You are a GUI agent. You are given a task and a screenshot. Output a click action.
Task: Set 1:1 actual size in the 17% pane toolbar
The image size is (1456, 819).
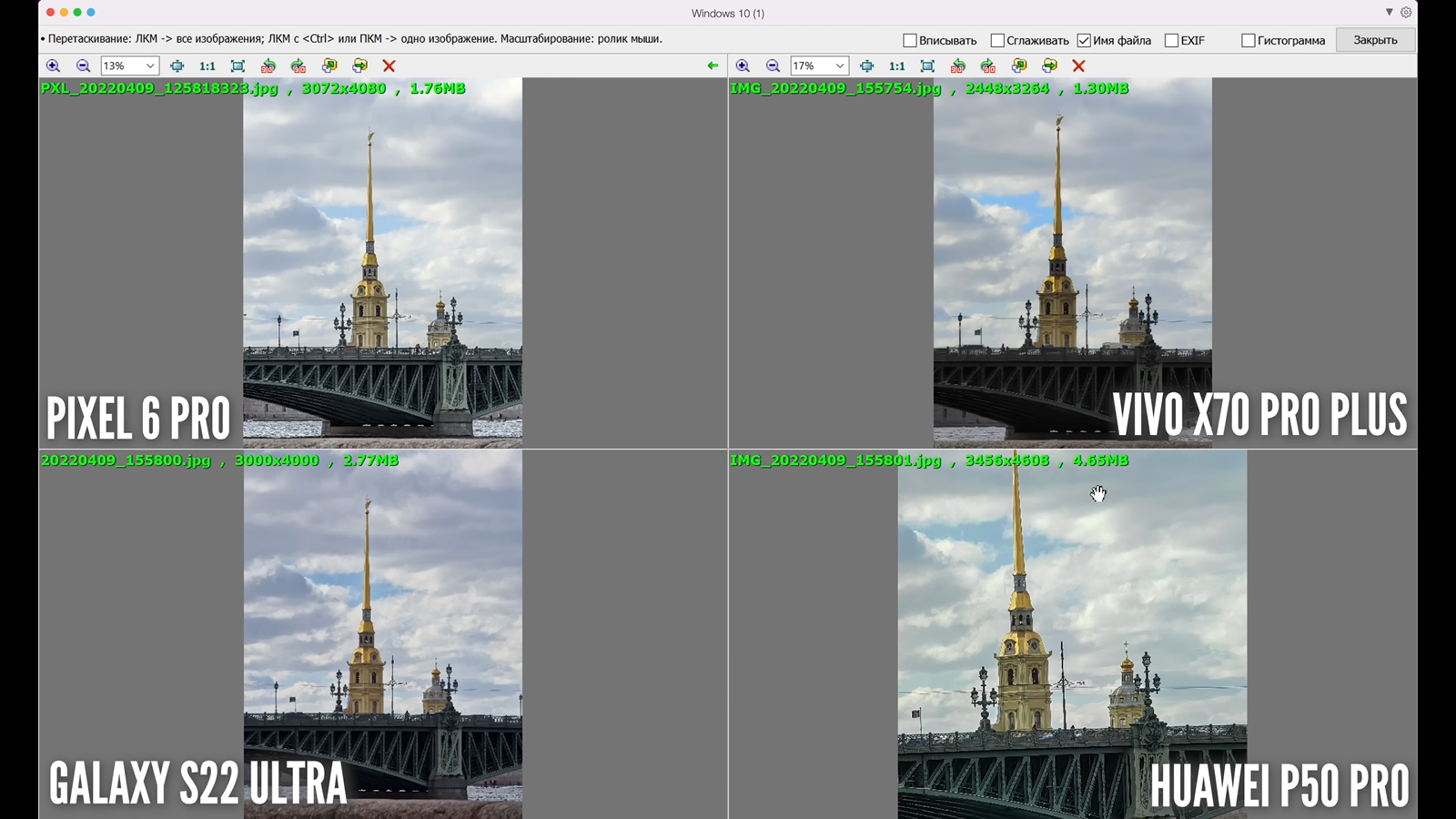(x=897, y=66)
